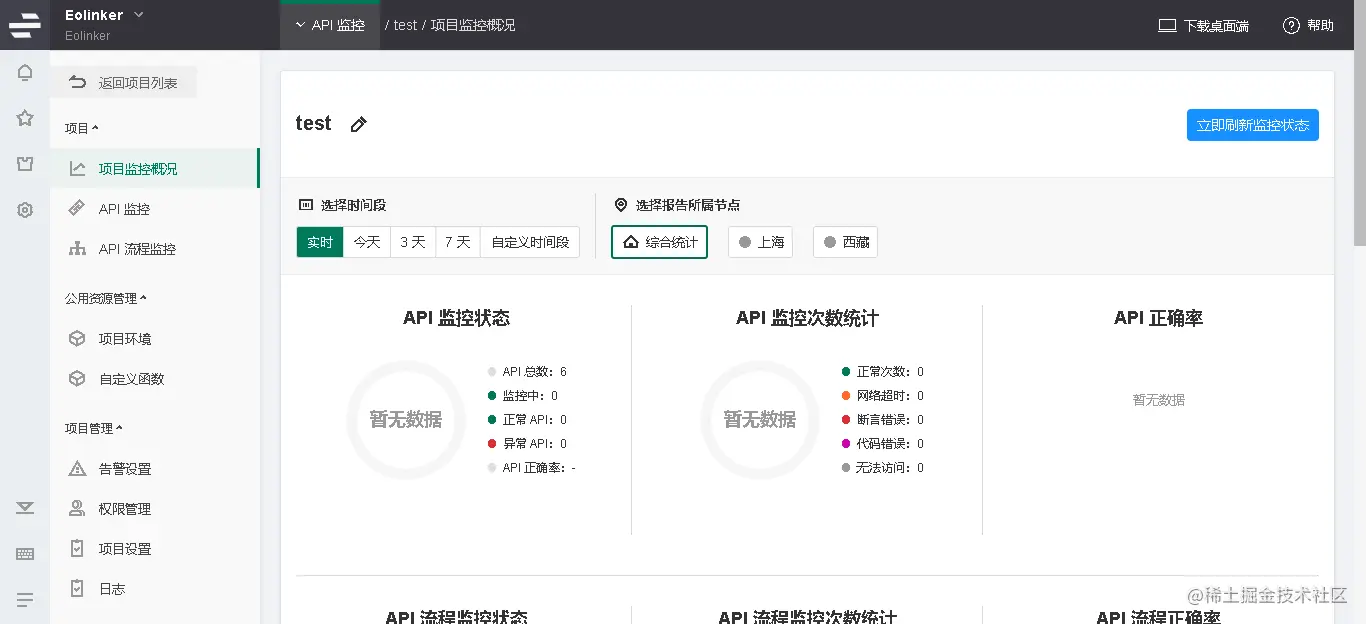
Task: Select 自定义时间段 time range
Action: coord(530,242)
